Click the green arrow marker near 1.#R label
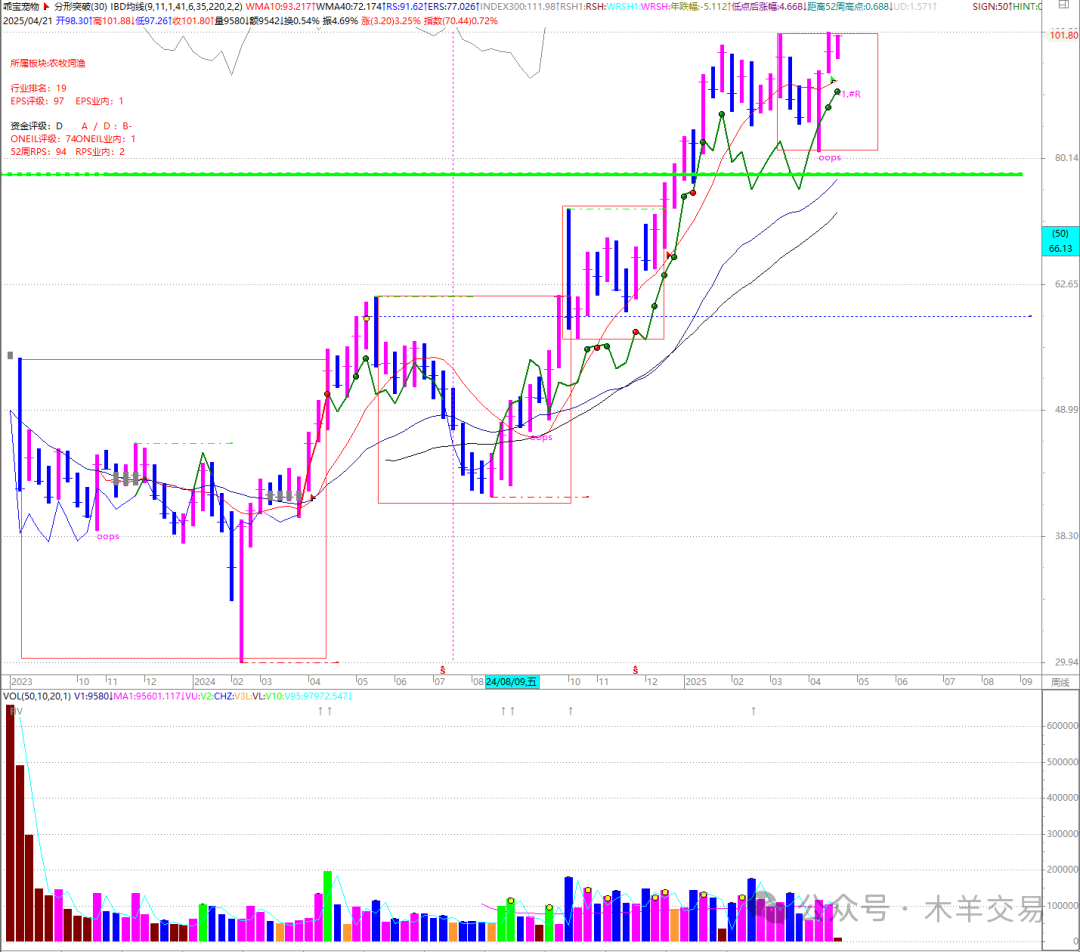Viewport: 1080px width, 952px height. [833, 80]
